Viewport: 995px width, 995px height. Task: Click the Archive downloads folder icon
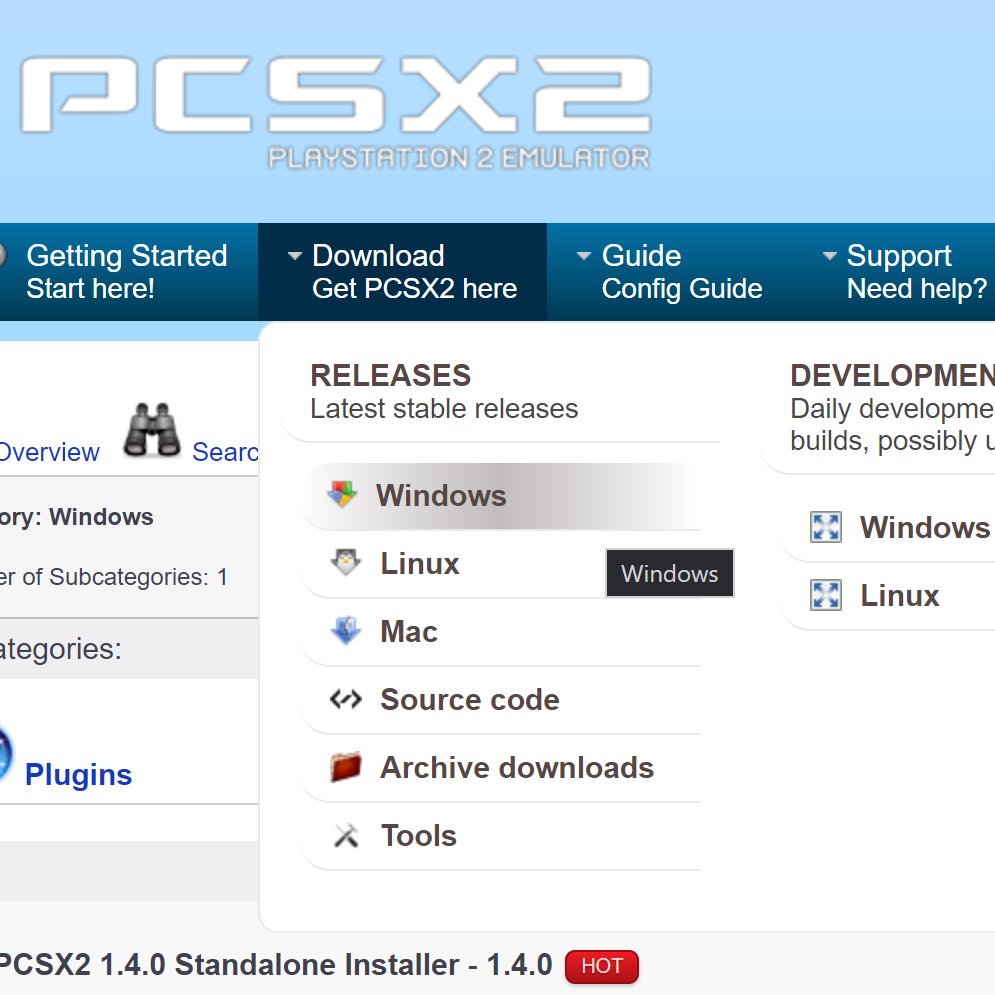(x=346, y=767)
